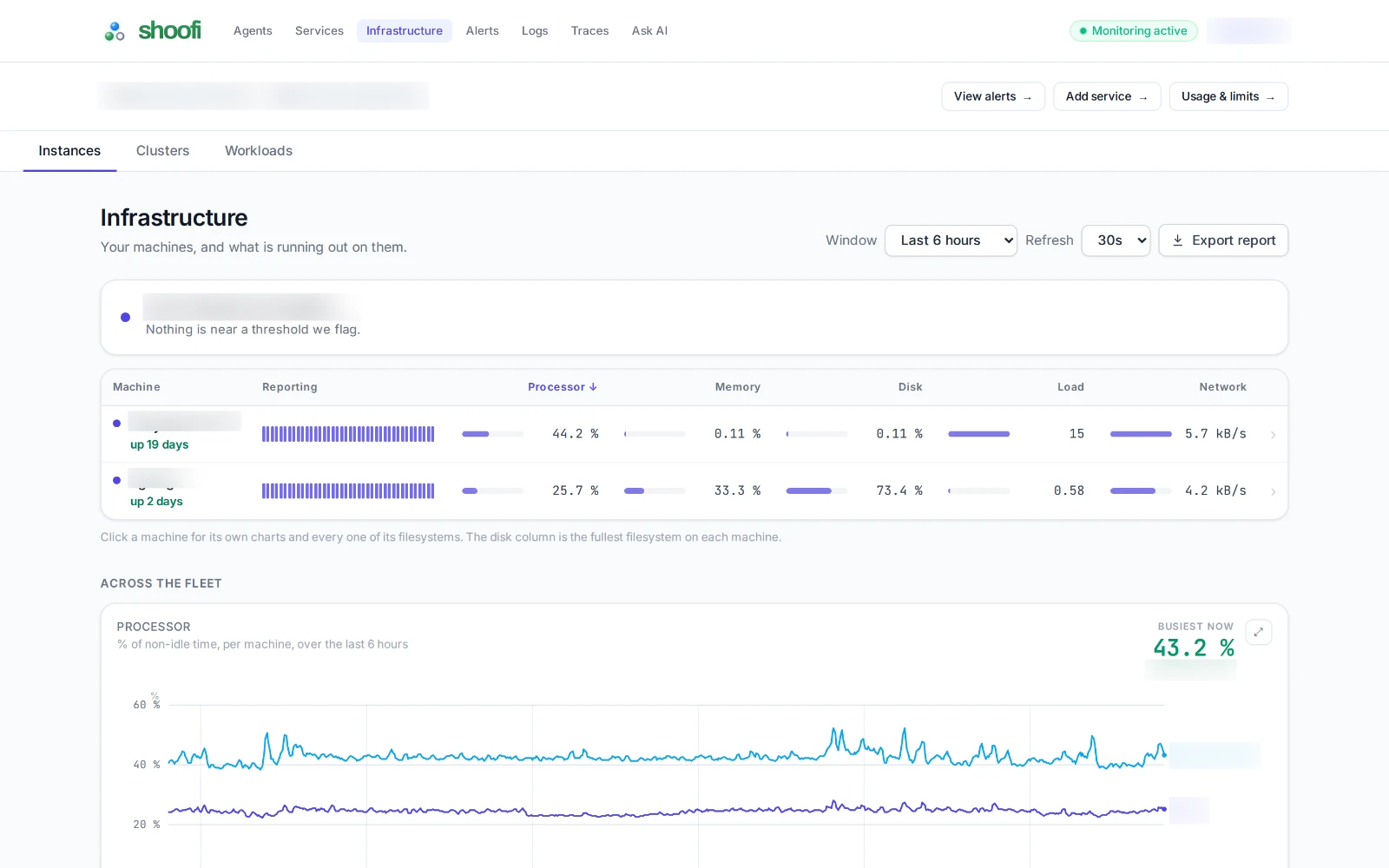Click the 33.3 % memory usage bar
Screen dimensions: 1389x868
[x=655, y=491]
